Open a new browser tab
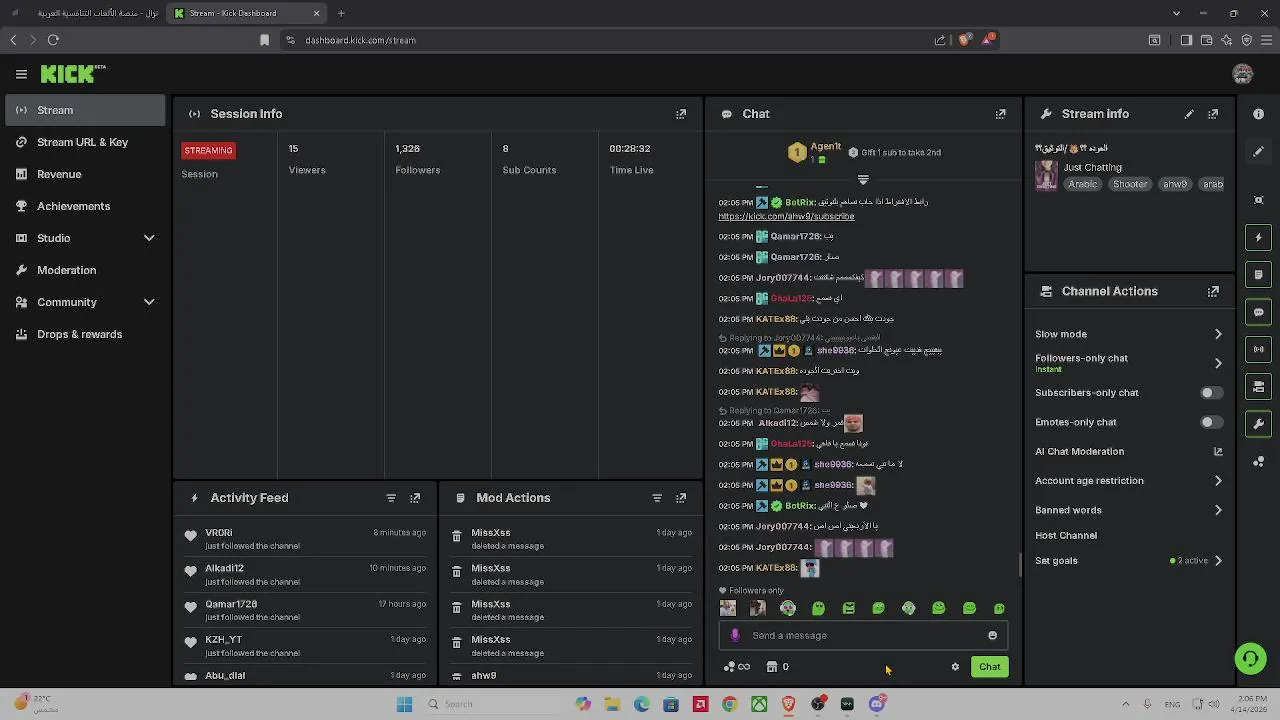1280x720 pixels. [x=341, y=13]
